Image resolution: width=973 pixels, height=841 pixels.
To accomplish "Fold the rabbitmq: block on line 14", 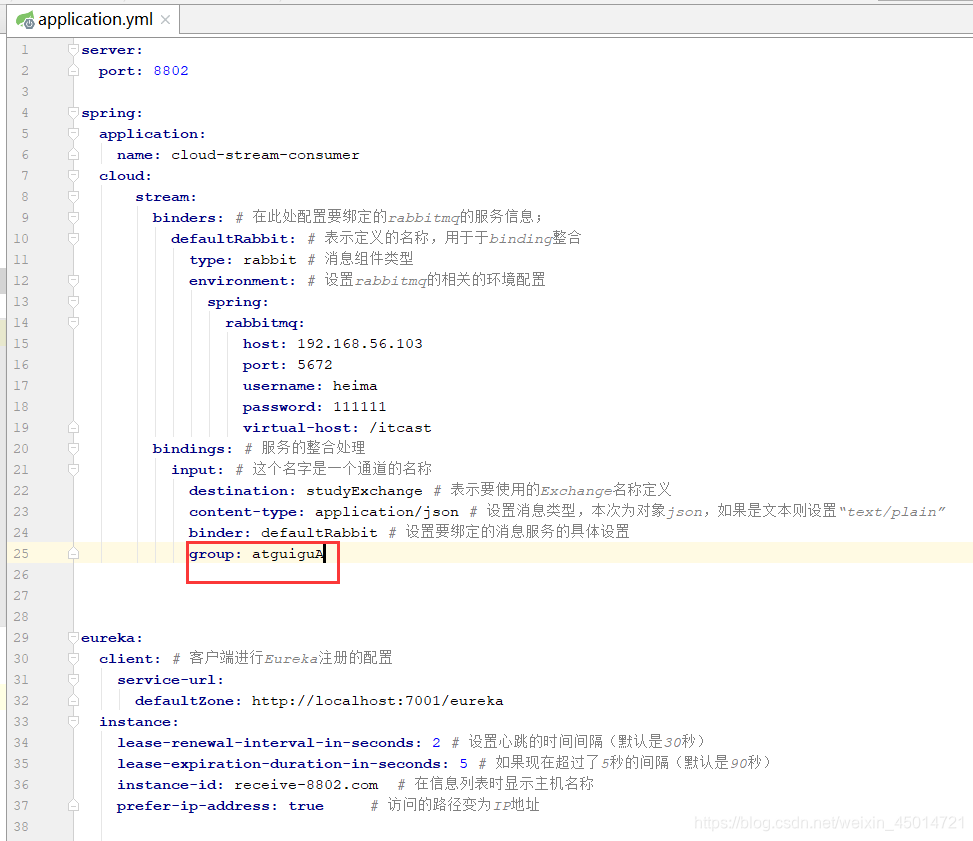I will pos(73,322).
